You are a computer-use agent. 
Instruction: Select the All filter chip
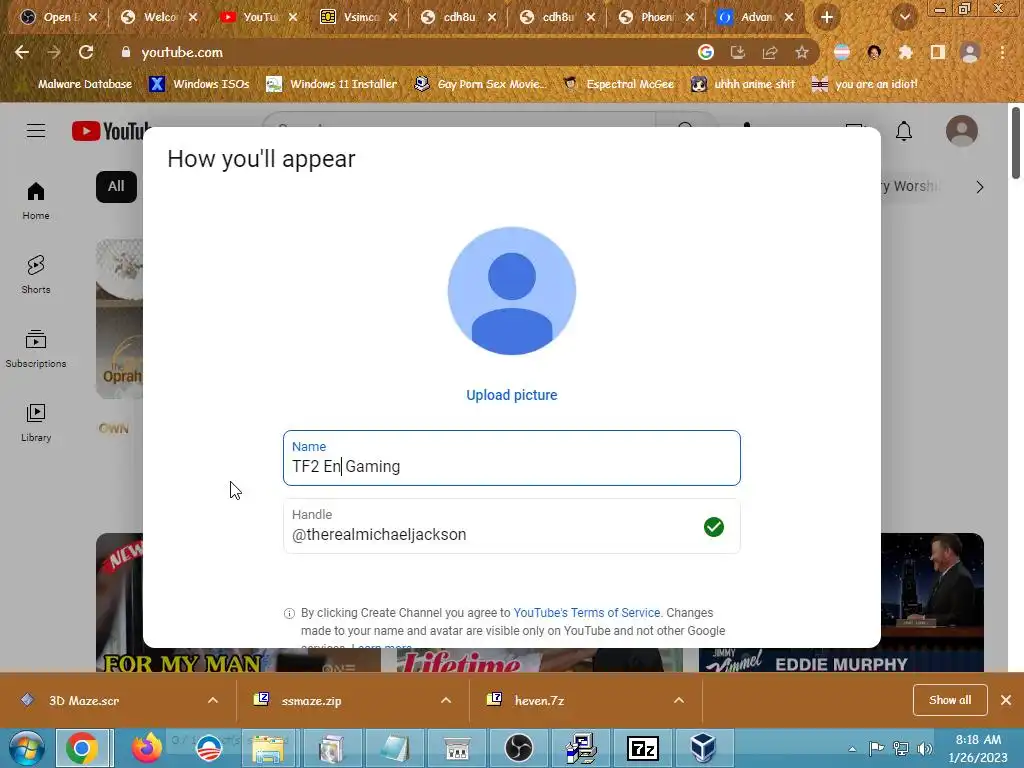(x=116, y=187)
